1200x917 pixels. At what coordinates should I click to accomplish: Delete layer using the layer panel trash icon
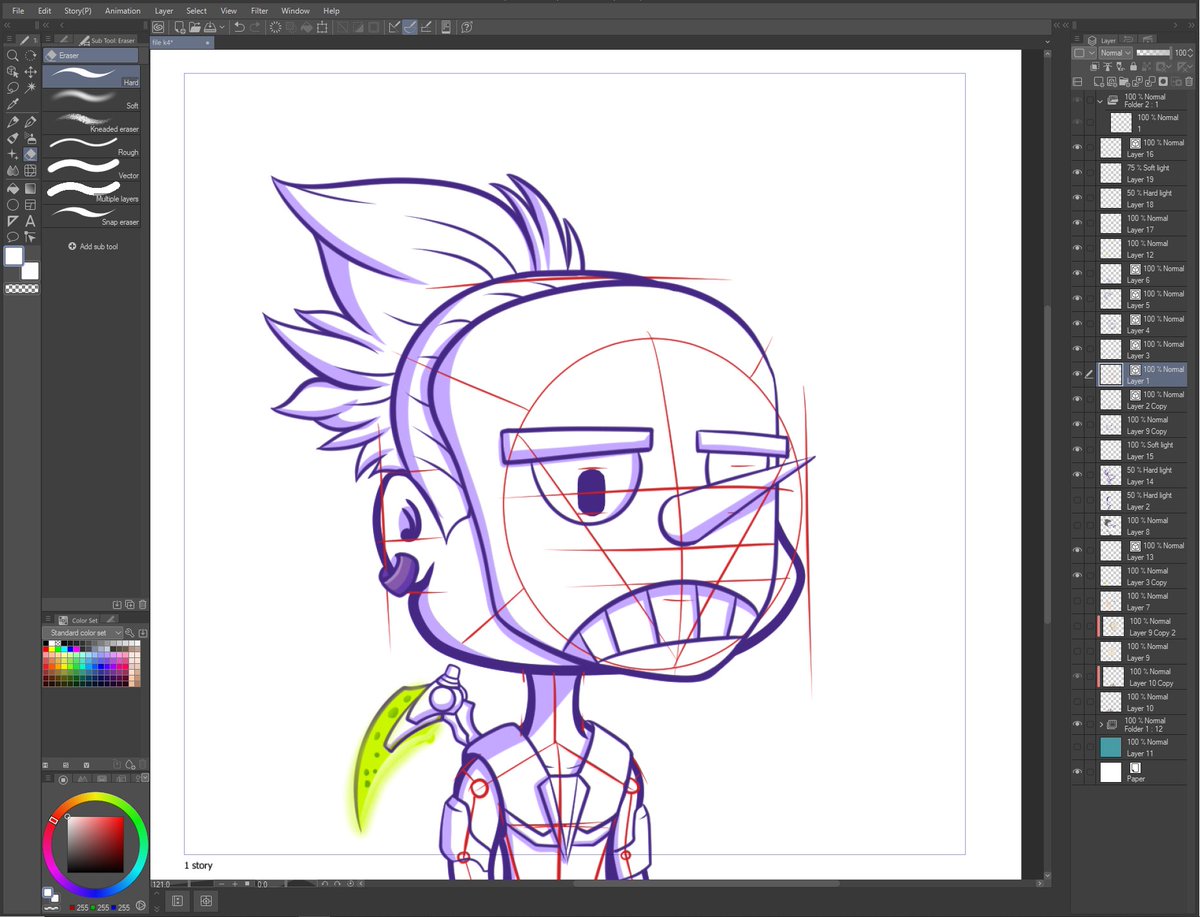1187,81
